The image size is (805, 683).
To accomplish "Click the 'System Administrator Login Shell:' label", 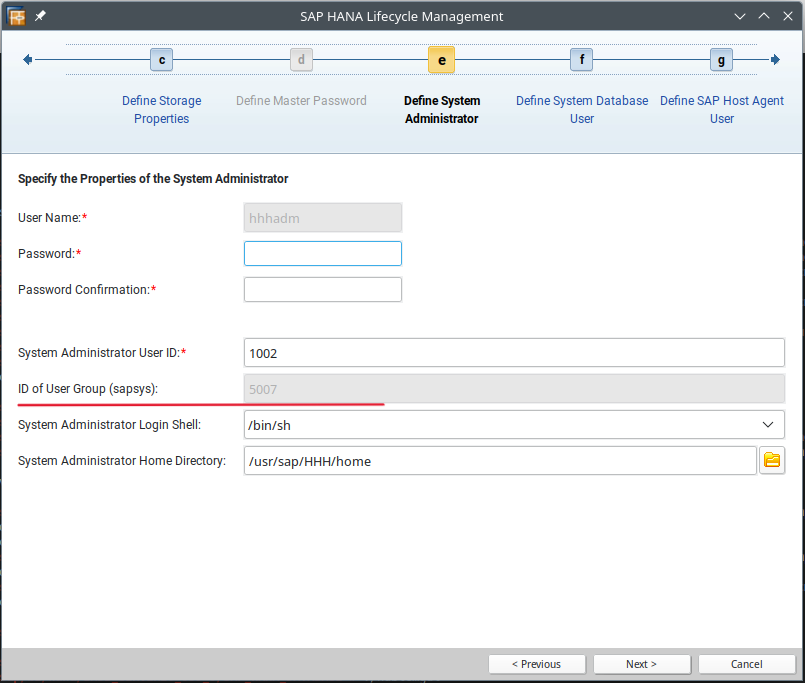I will (109, 425).
